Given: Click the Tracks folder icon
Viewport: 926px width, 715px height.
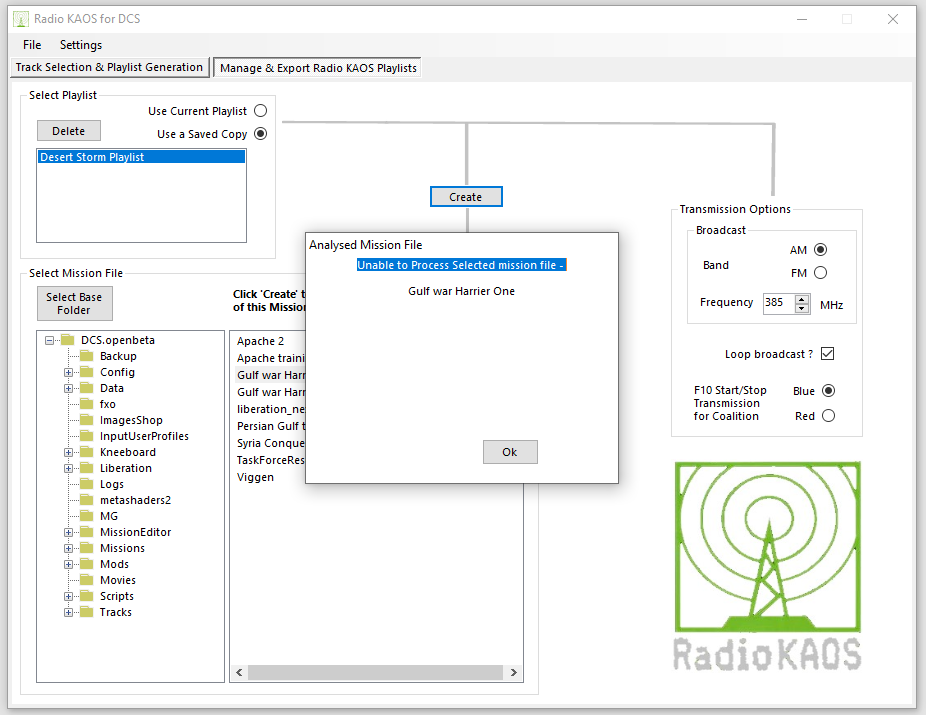Looking at the screenshot, I should click(87, 612).
